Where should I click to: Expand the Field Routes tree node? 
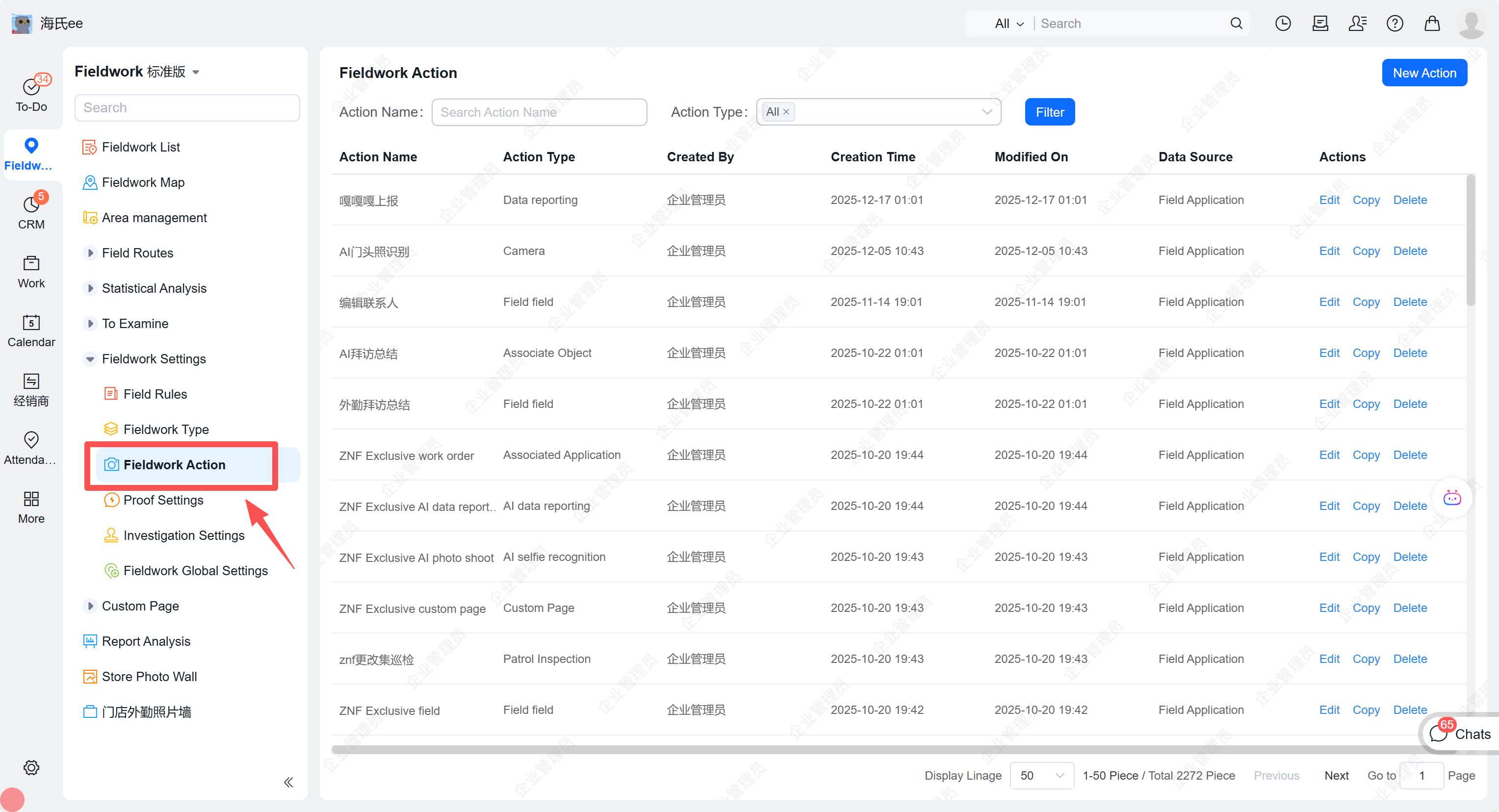(90, 253)
